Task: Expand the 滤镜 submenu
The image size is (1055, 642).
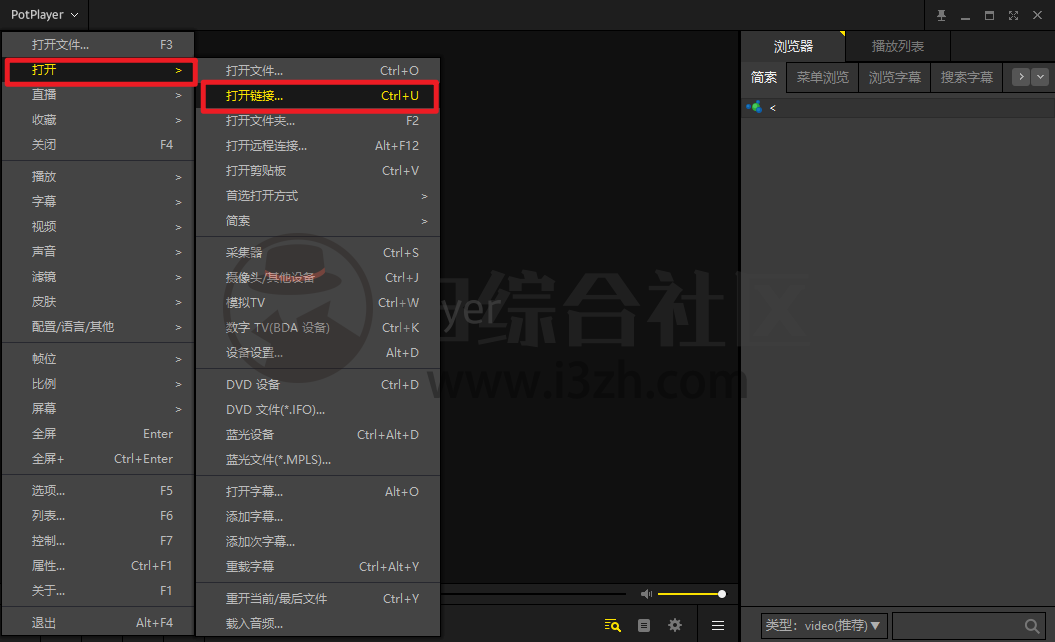Action: [x=98, y=277]
